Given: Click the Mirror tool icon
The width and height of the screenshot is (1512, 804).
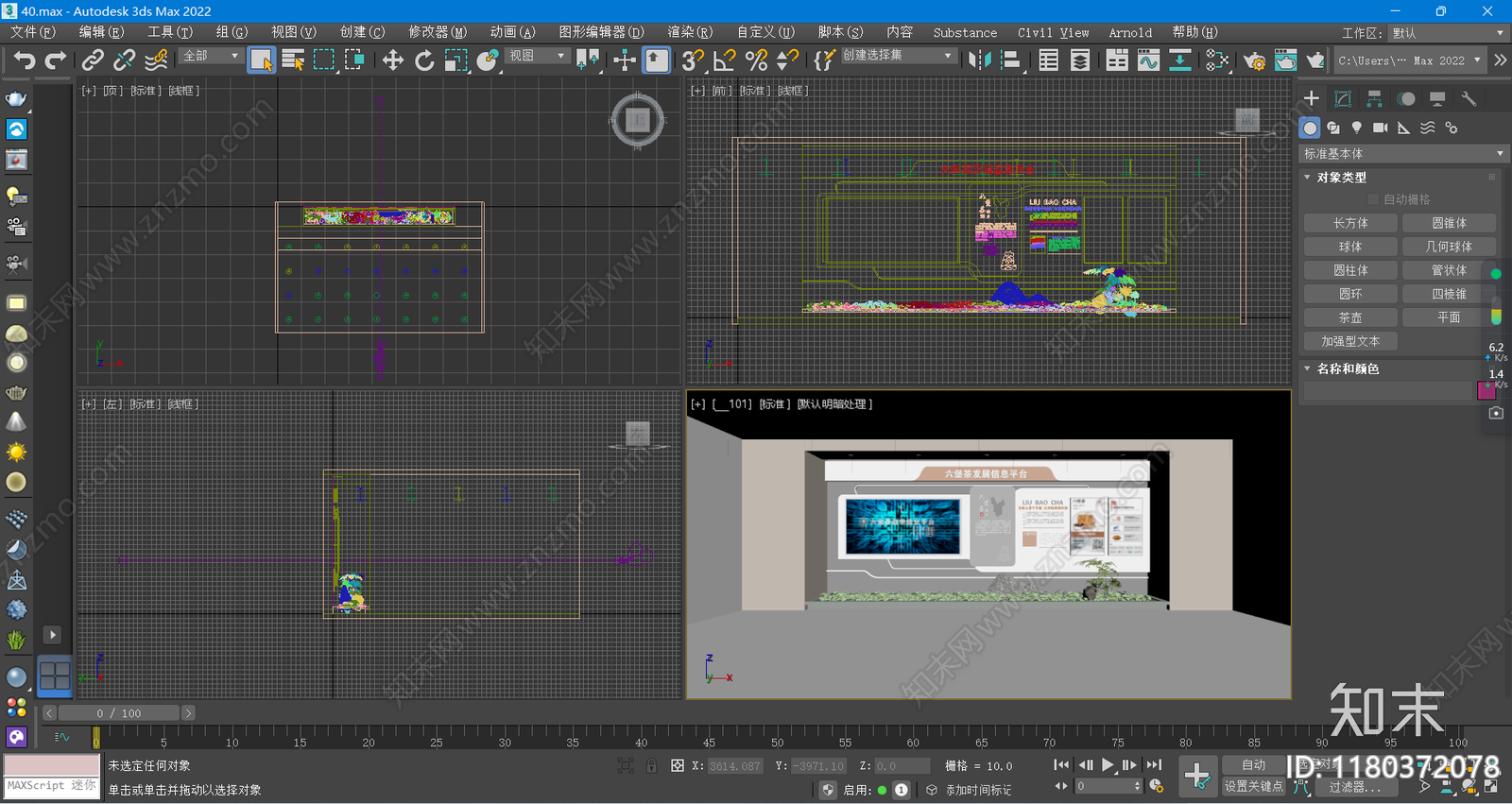Looking at the screenshot, I should point(980,60).
